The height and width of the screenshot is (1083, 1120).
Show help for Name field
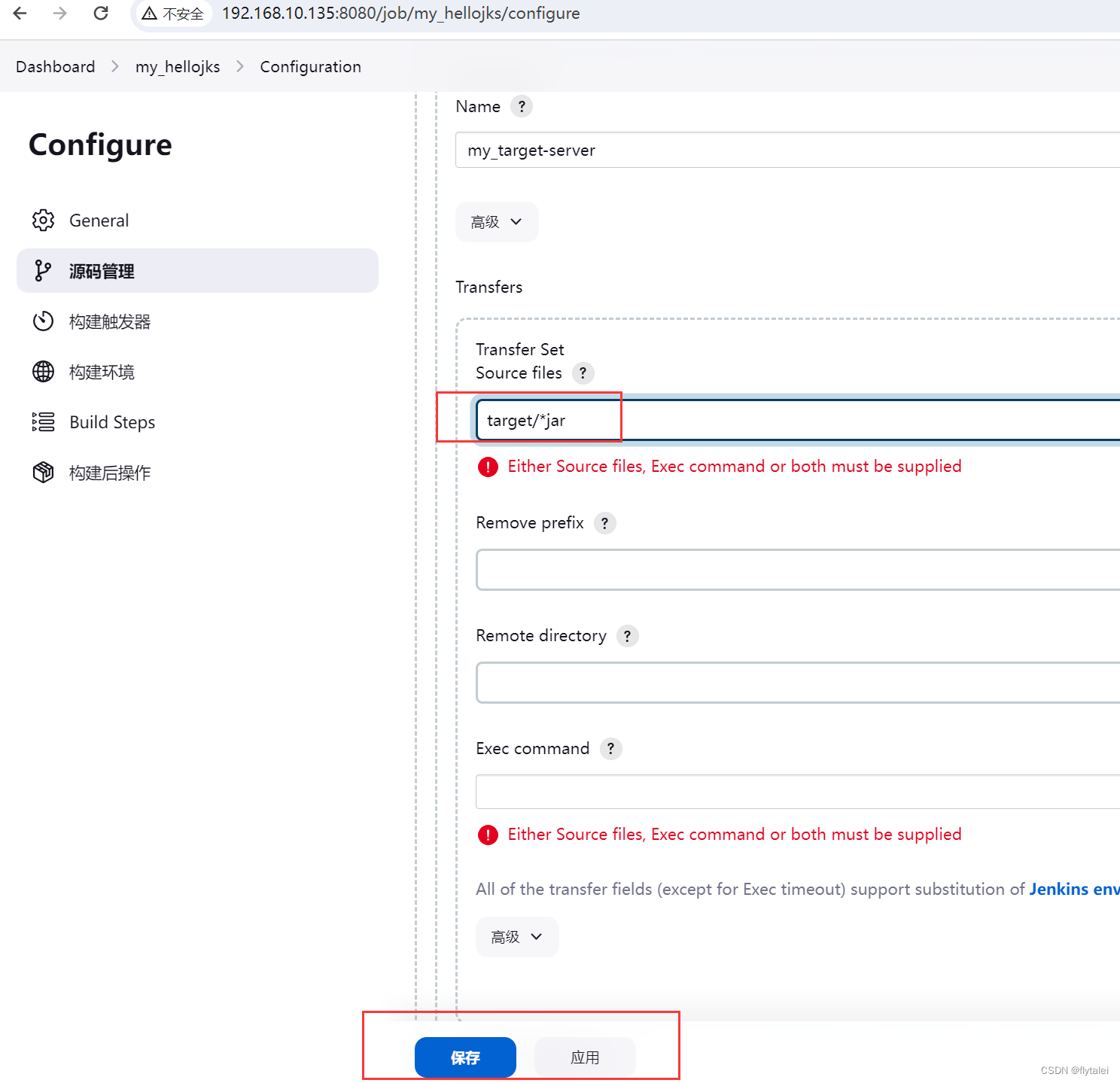click(x=522, y=106)
